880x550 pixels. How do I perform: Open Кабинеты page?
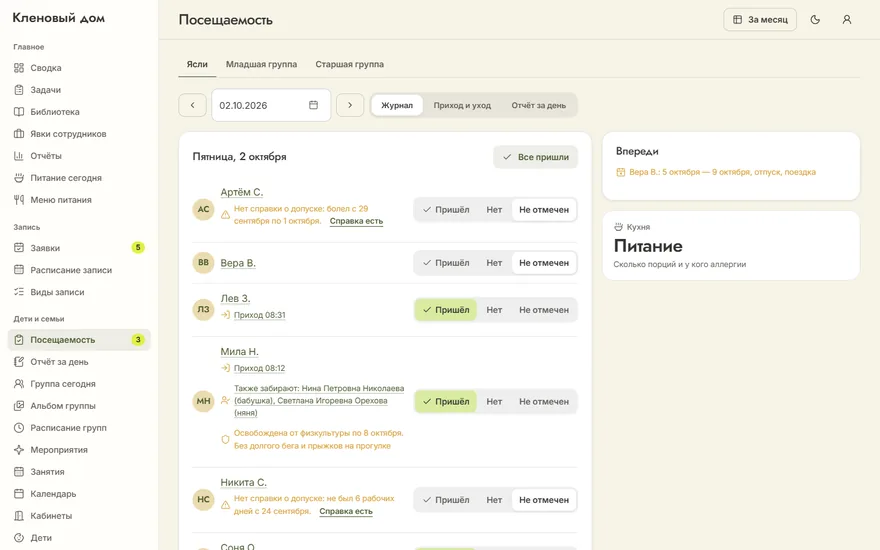[x=79, y=515]
